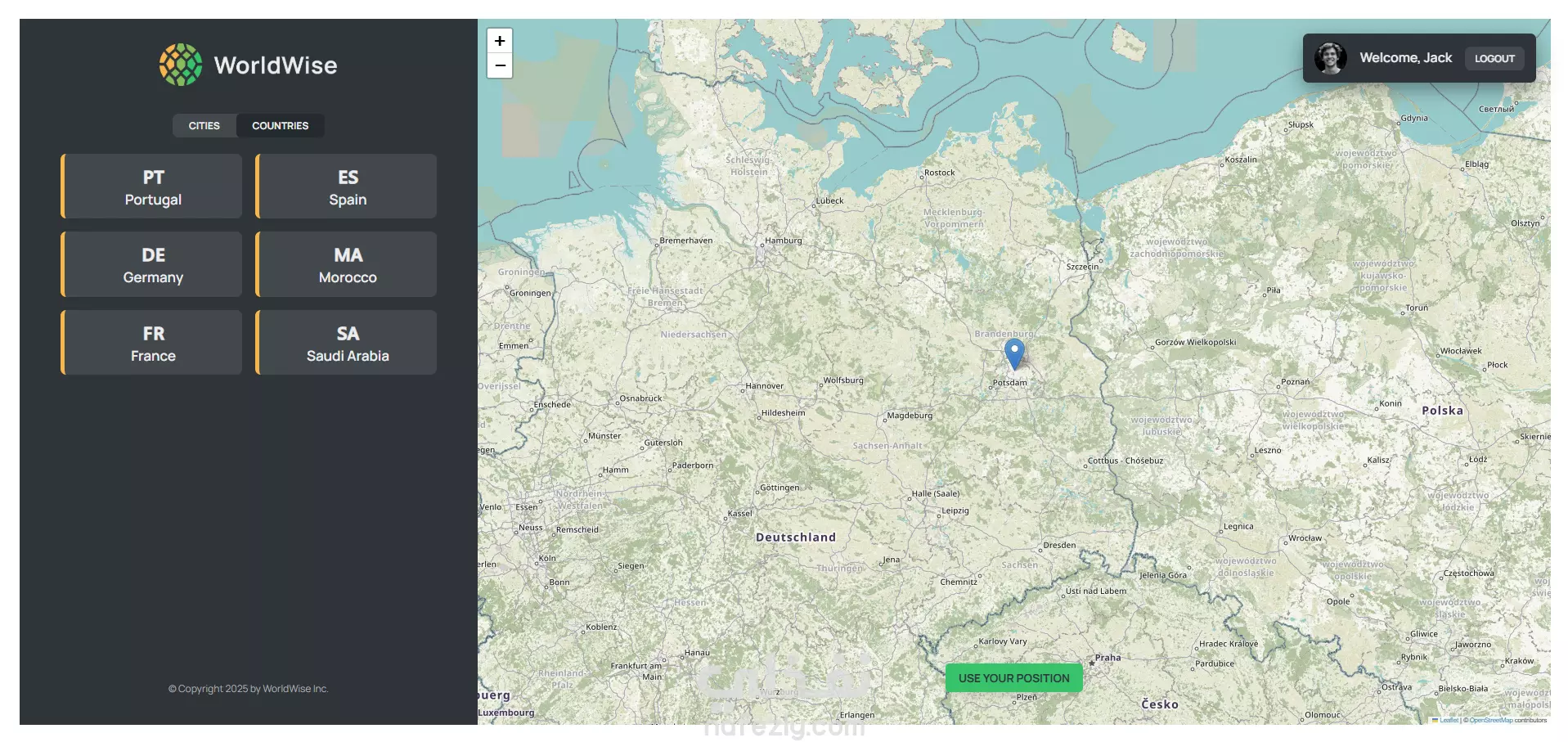Screen dimensions: 1568x742
Task: Select the France country card
Action: point(151,343)
